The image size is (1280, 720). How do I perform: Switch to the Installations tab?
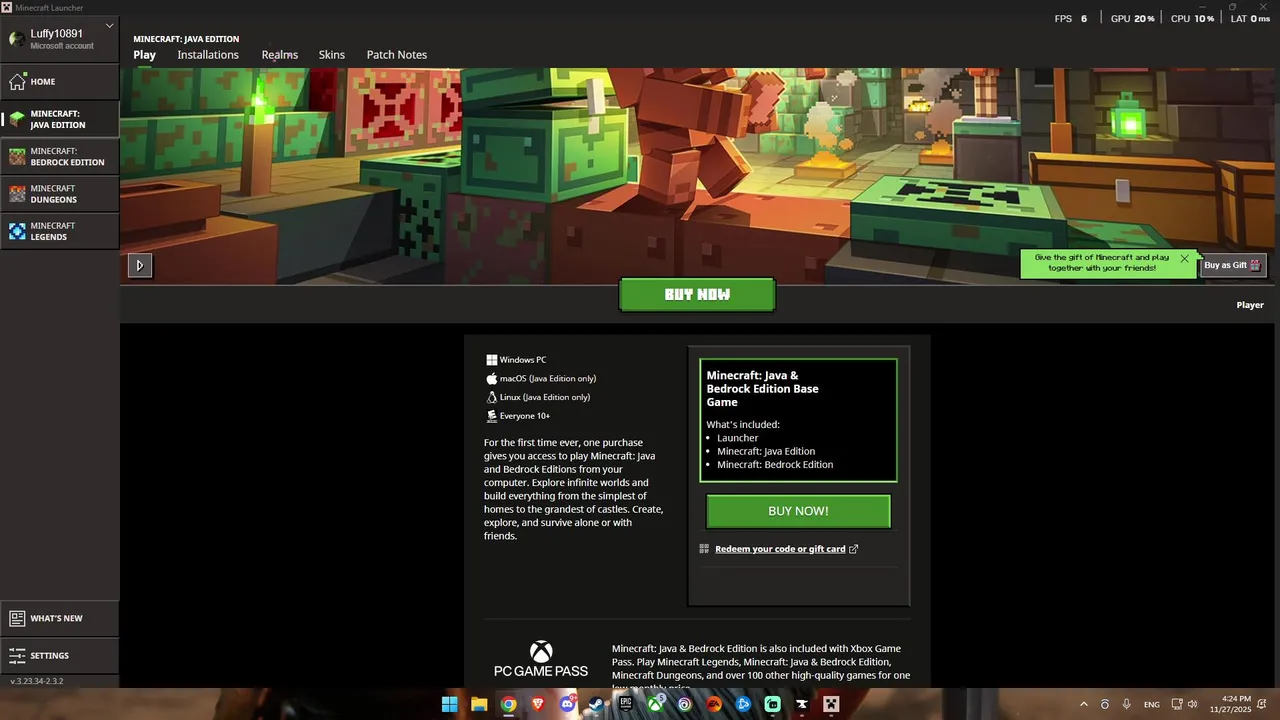pos(208,55)
